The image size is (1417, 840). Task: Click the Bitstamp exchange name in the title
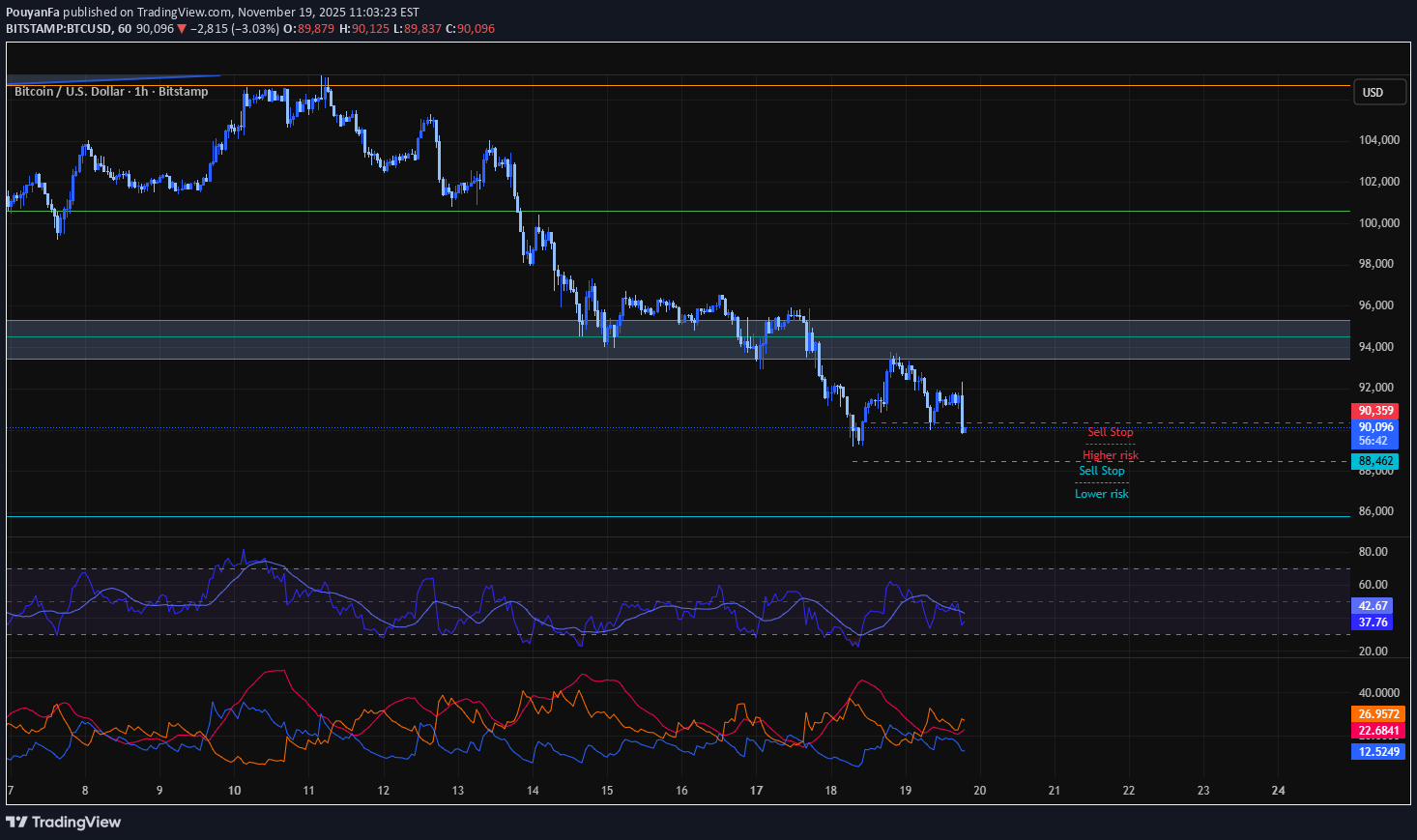point(184,91)
